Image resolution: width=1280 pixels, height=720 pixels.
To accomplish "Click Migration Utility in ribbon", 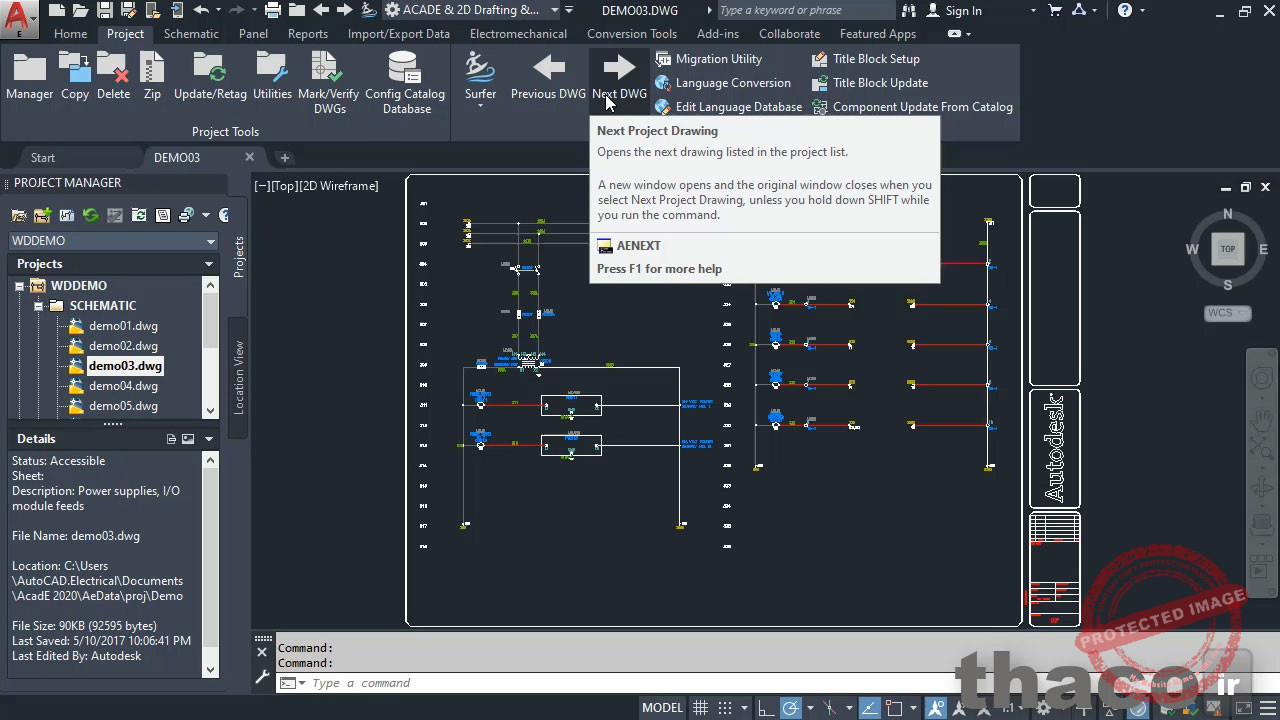I will (717, 59).
